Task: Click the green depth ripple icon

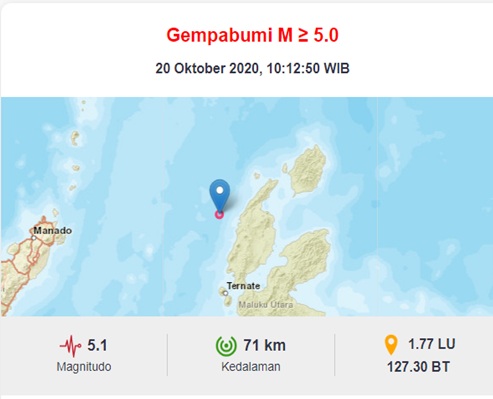Action: click(226, 345)
